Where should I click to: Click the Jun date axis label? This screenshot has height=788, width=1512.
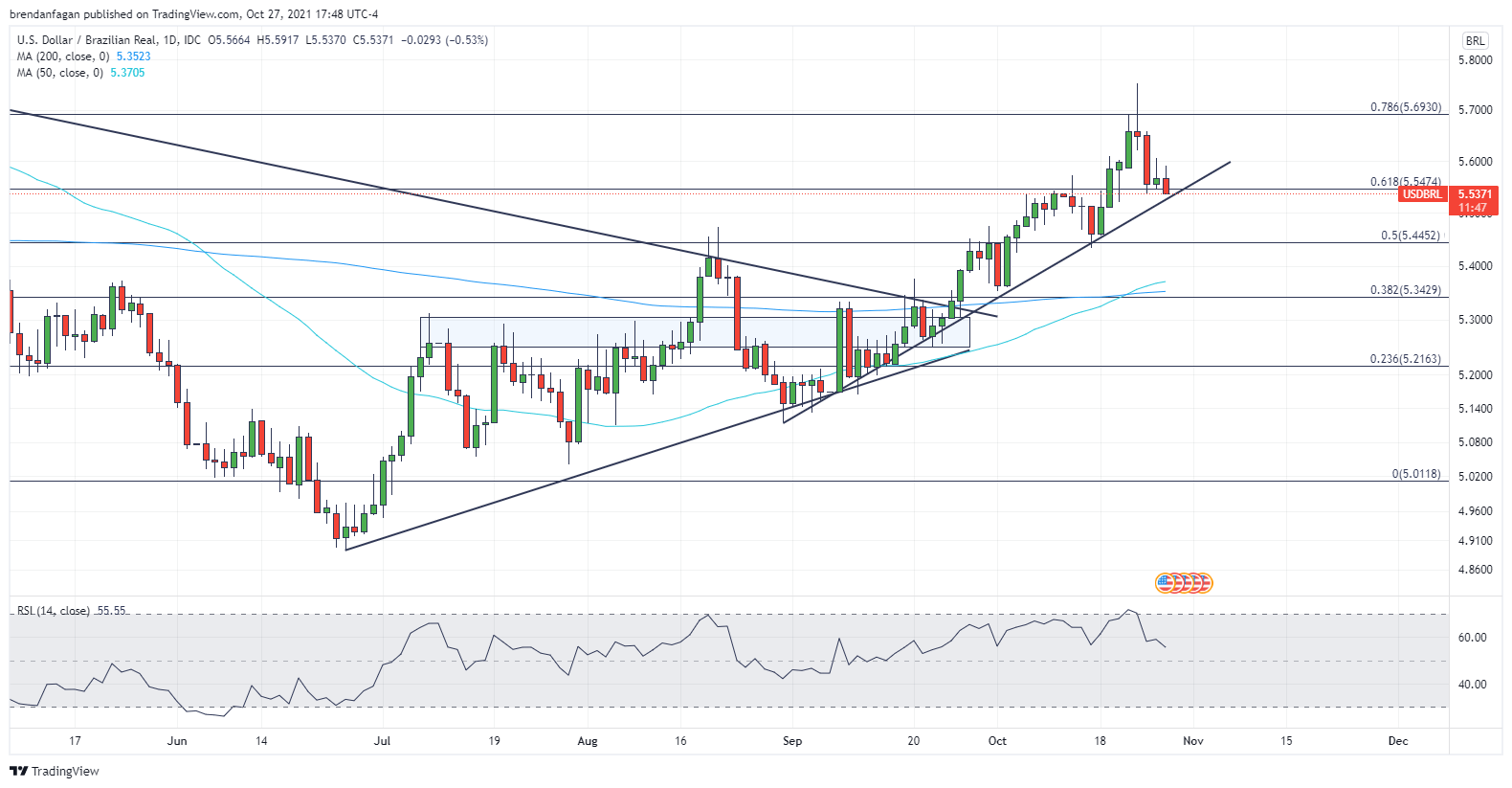coord(177,741)
